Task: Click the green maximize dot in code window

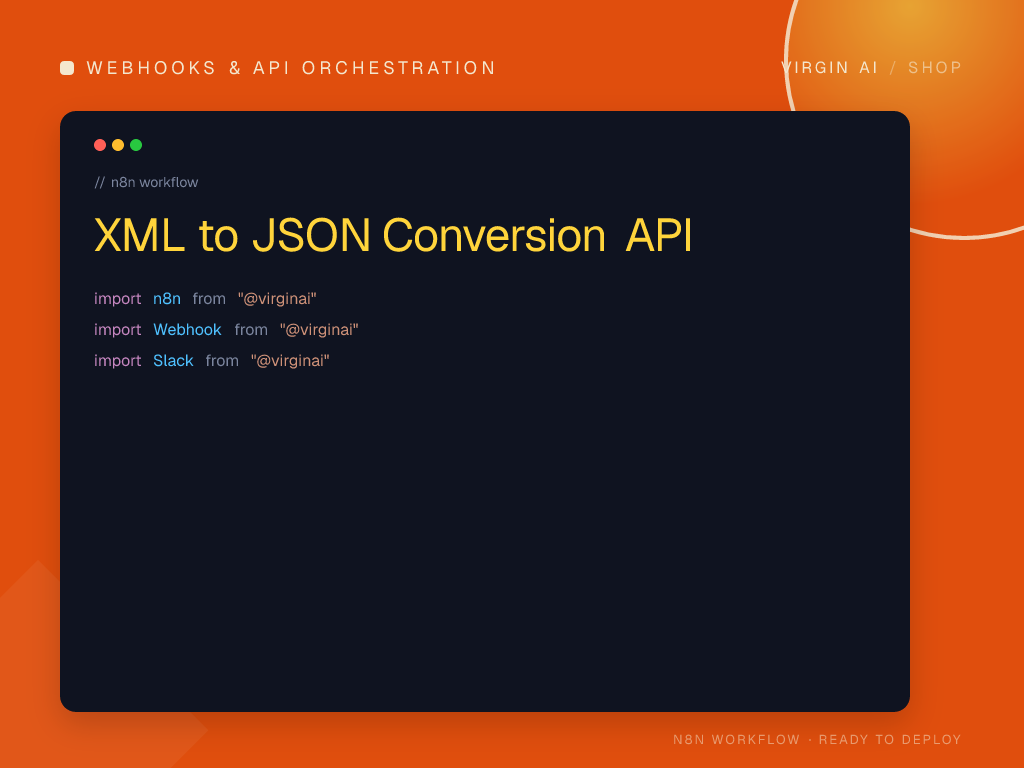Action: (x=136, y=145)
